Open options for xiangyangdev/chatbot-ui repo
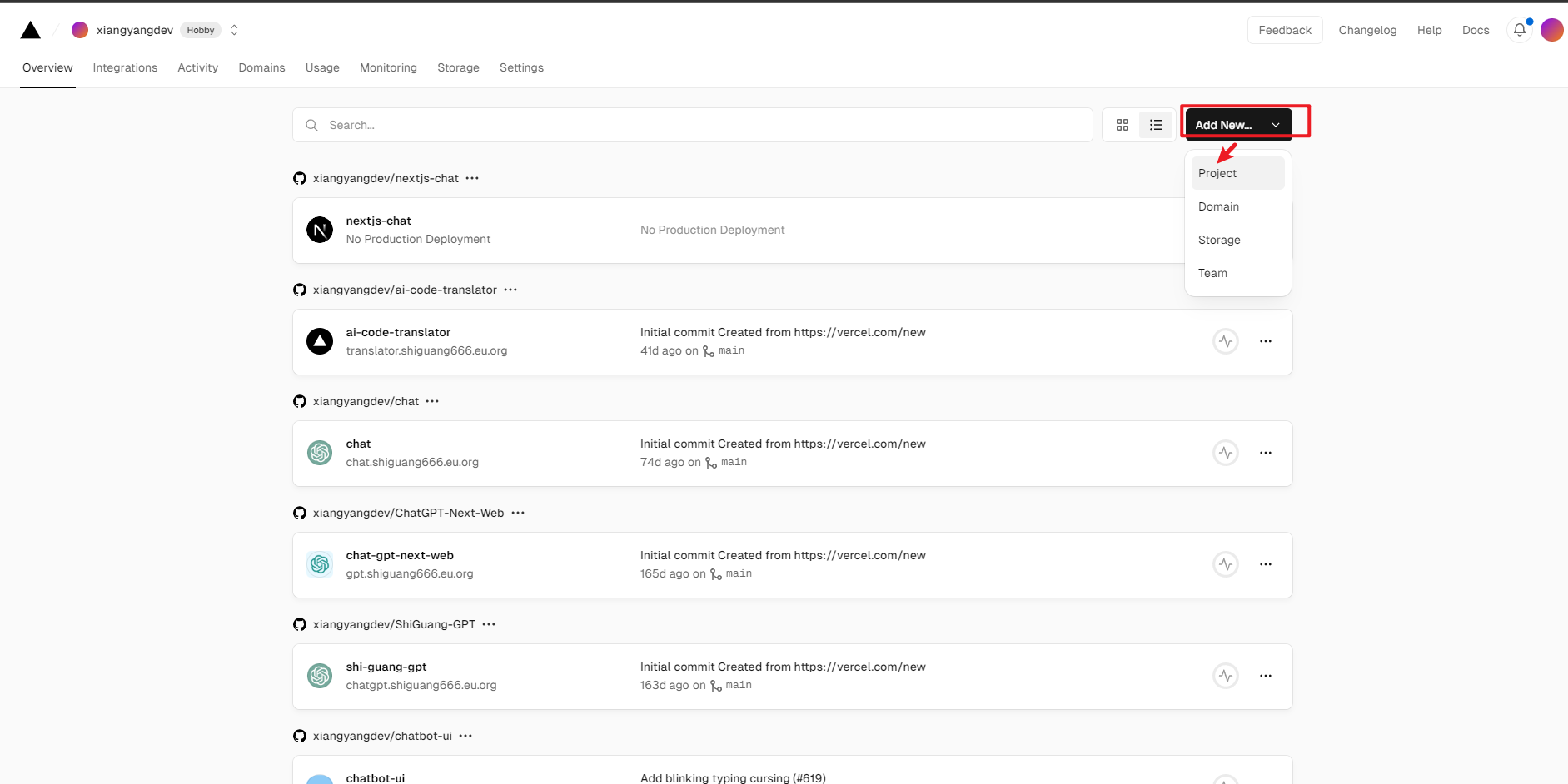 (465, 736)
